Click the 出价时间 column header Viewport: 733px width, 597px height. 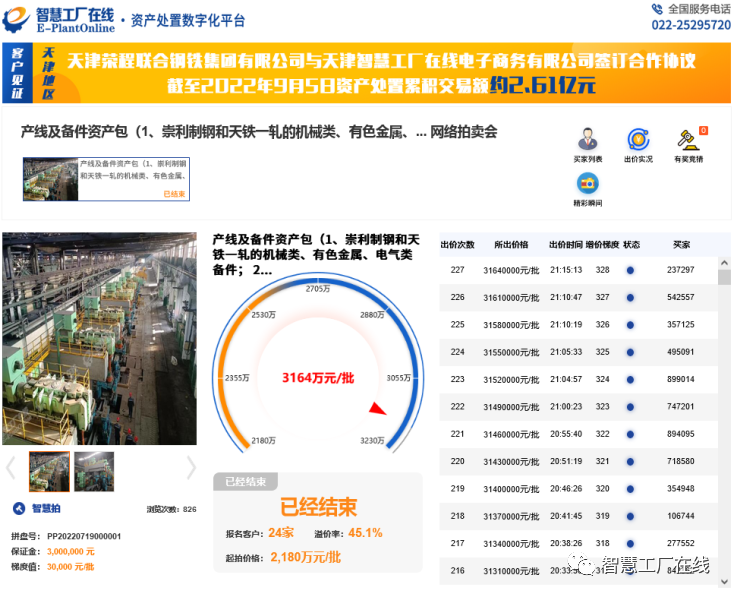[x=565, y=245]
